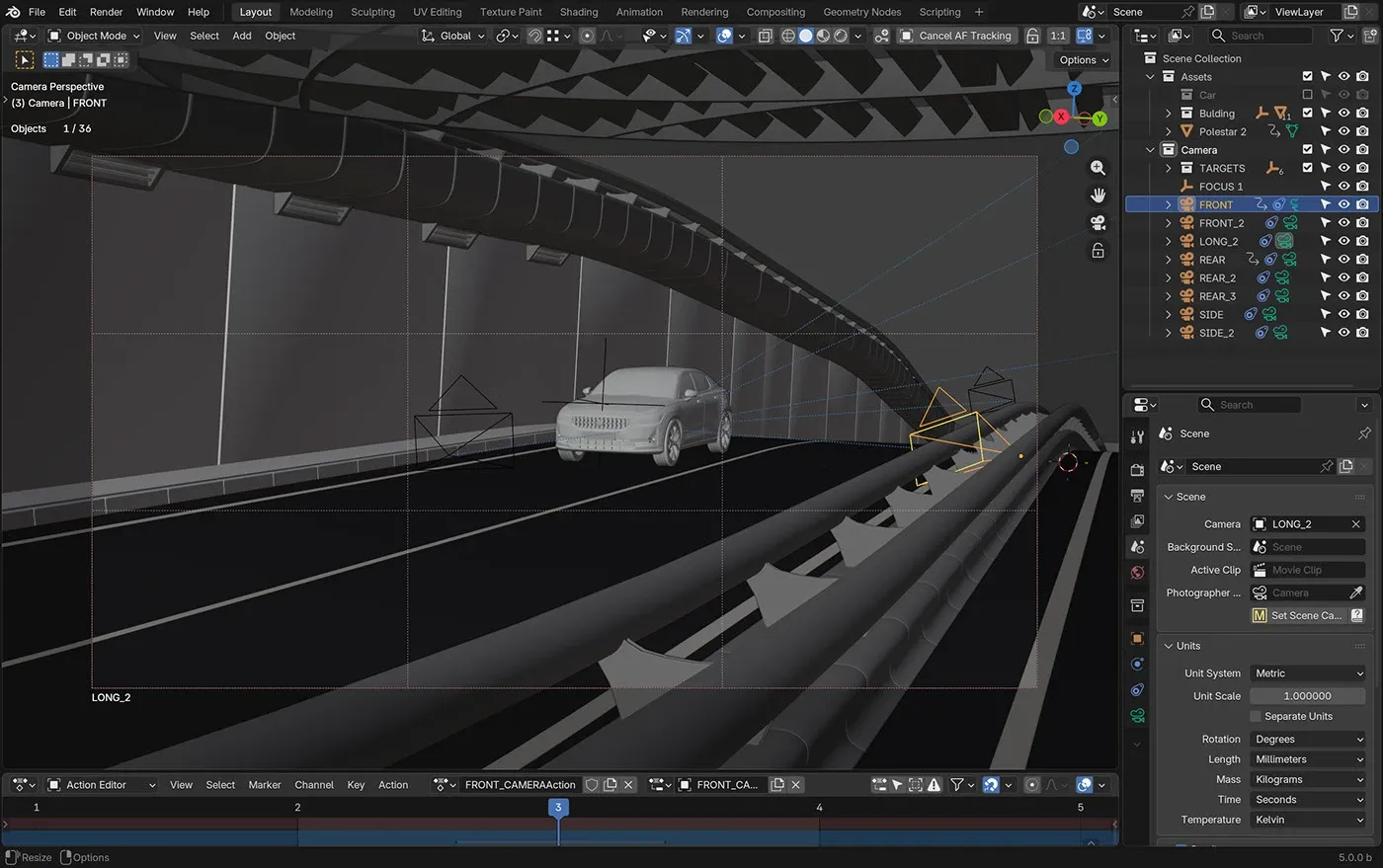The image size is (1383, 868).
Task: Open the Output properties tab icon
Action: tap(1137, 495)
